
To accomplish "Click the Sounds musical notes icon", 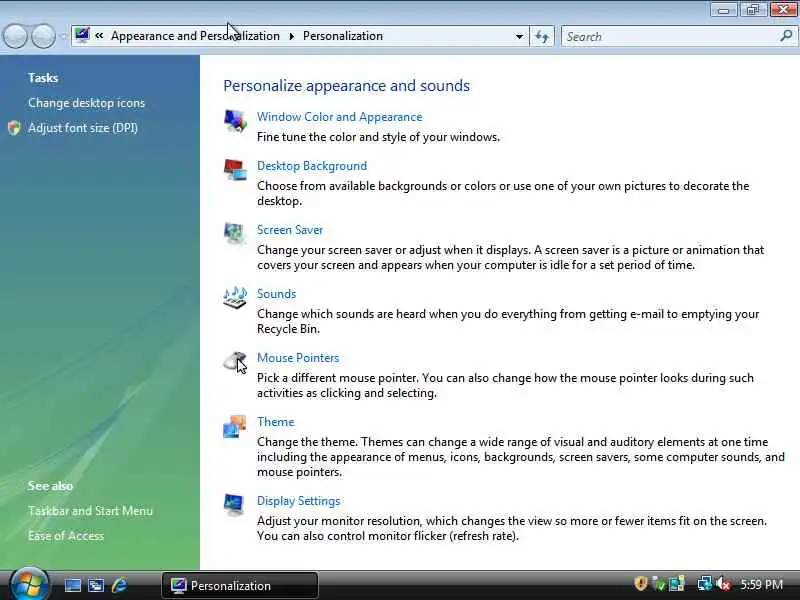I will [235, 297].
